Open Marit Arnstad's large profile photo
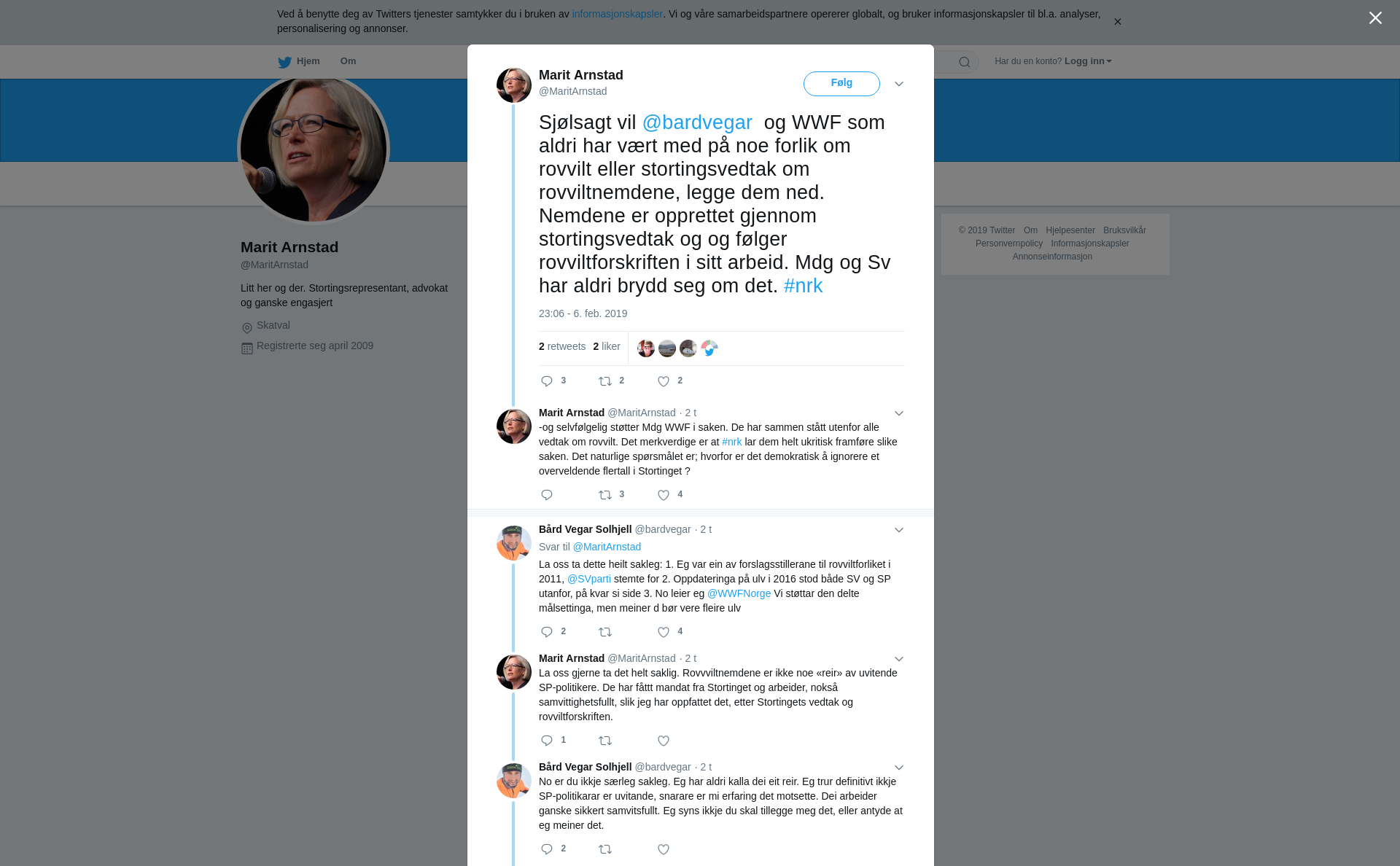This screenshot has width=1400, height=866. [314, 149]
